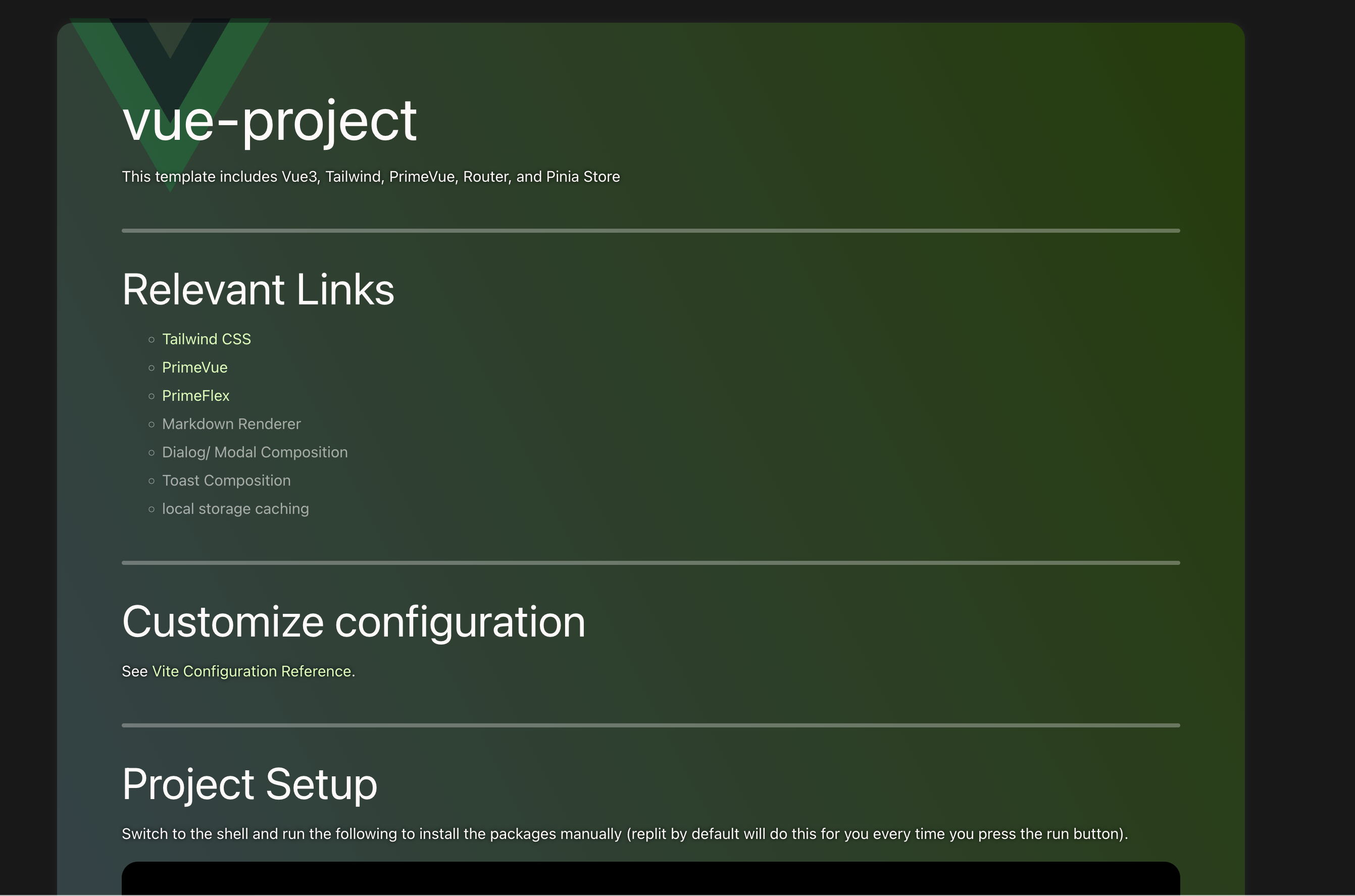1355x896 pixels.
Task: Click the divider above Relevant Links
Action: coord(650,231)
